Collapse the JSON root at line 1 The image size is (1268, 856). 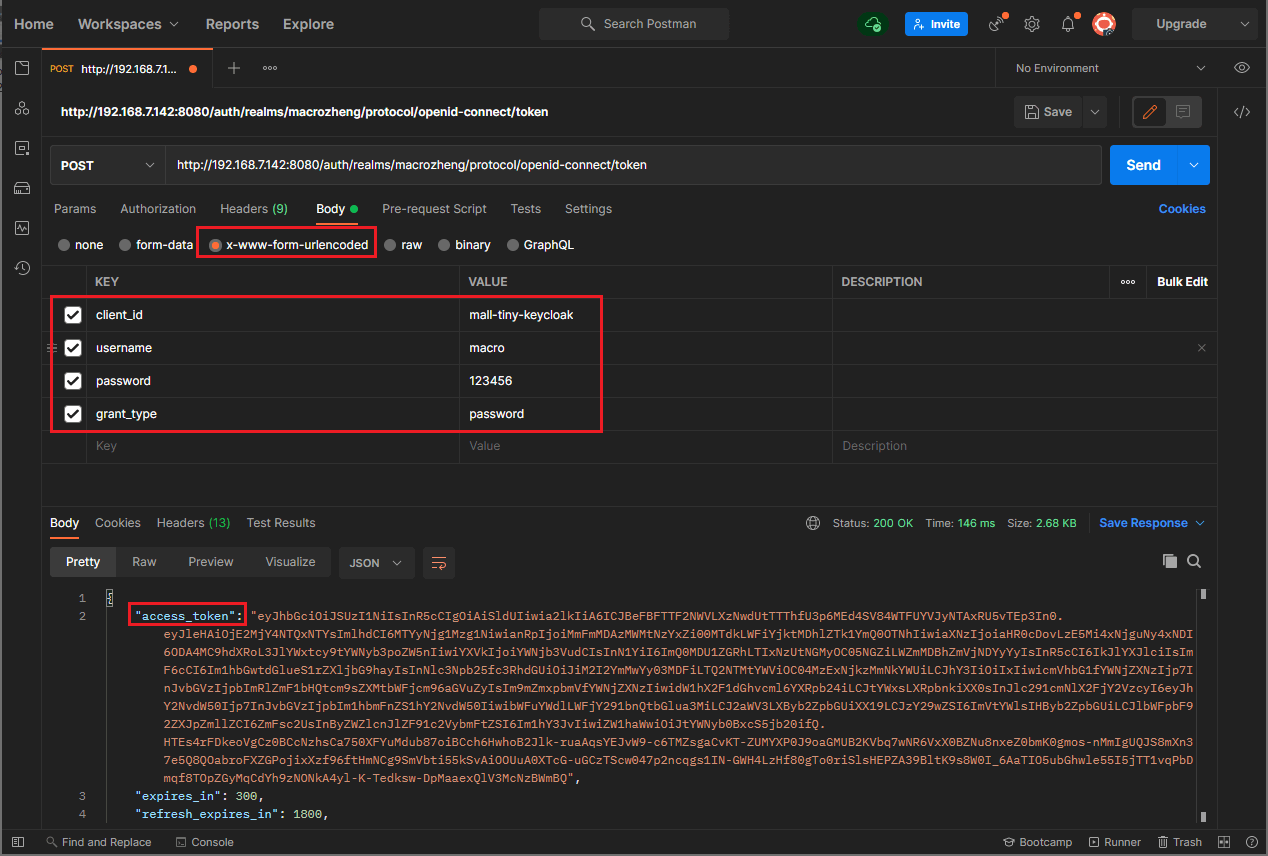pyautogui.click(x=110, y=598)
